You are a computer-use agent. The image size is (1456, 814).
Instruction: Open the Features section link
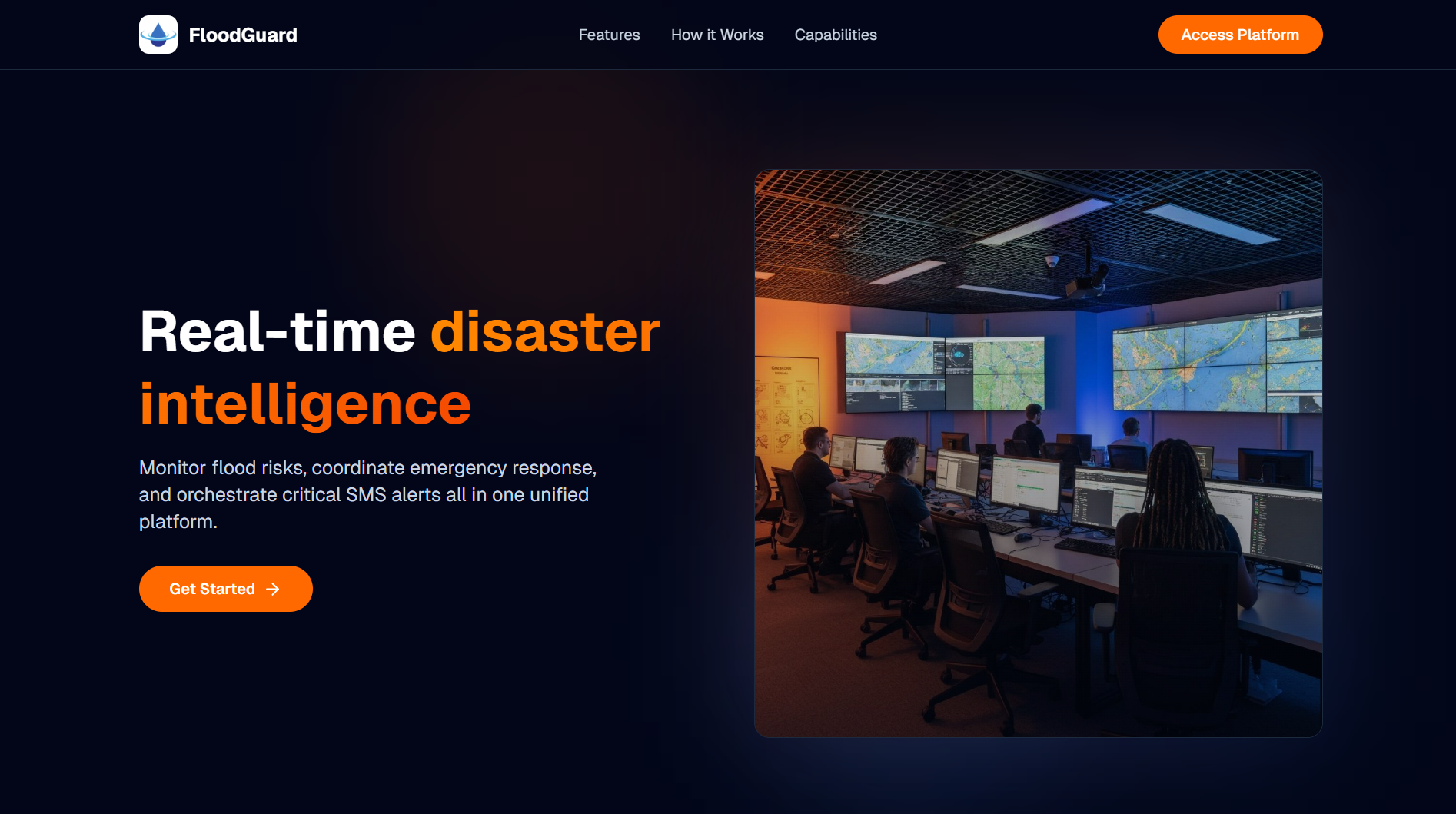click(609, 35)
